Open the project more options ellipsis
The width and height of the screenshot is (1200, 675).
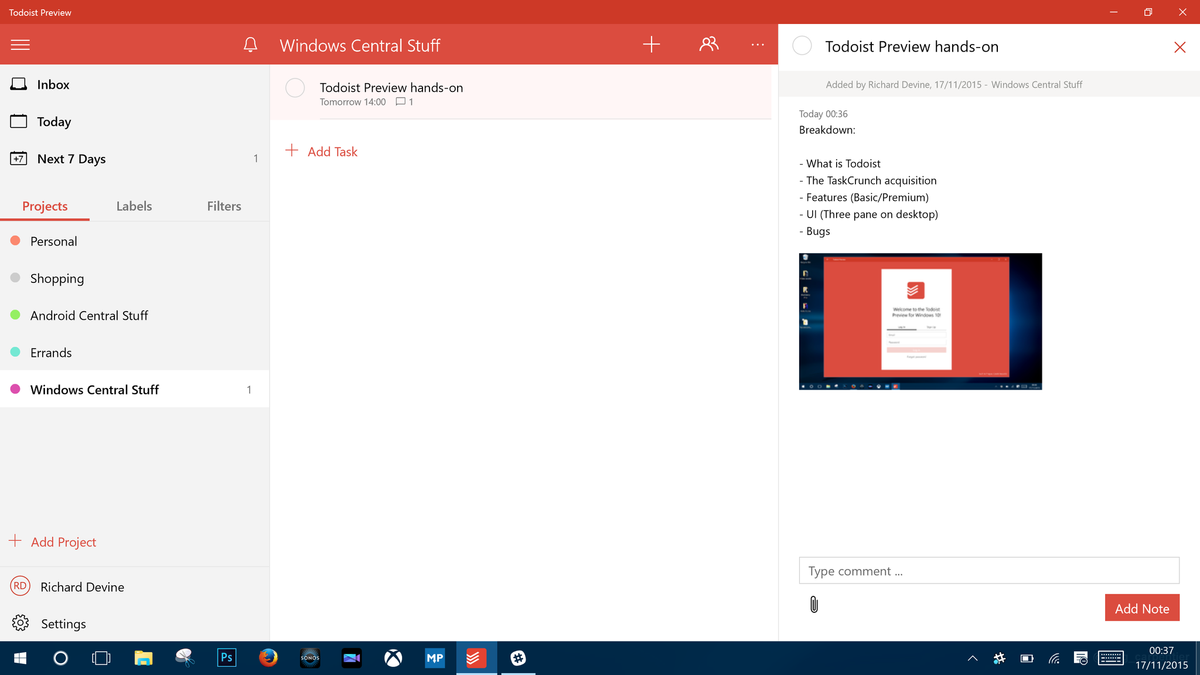point(758,45)
